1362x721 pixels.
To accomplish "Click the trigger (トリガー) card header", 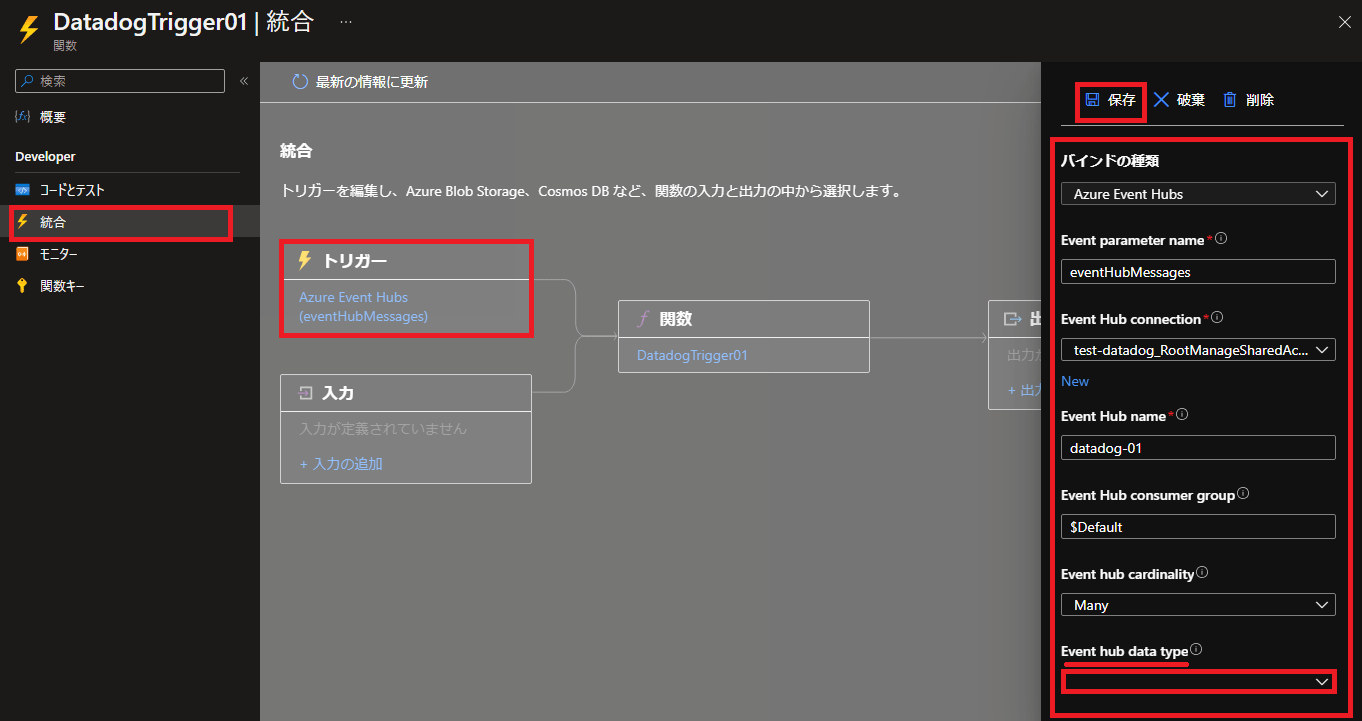I will click(x=405, y=261).
